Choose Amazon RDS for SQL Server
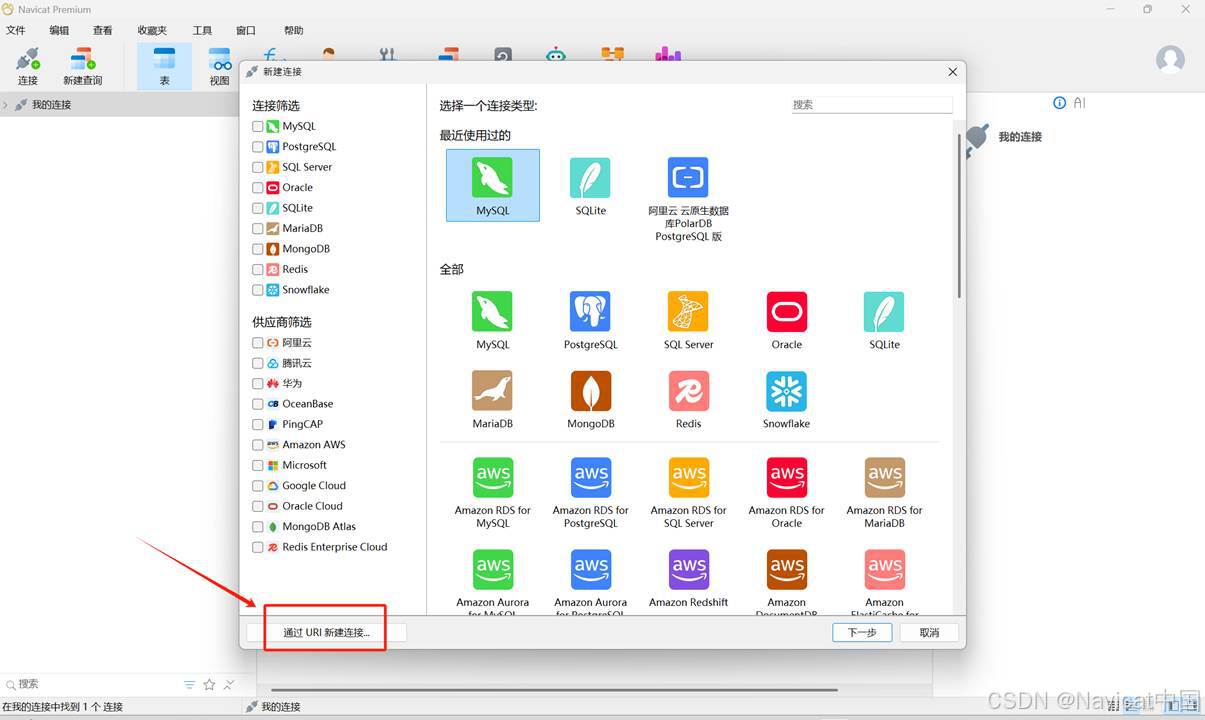Image resolution: width=1205 pixels, height=720 pixels. (x=688, y=493)
